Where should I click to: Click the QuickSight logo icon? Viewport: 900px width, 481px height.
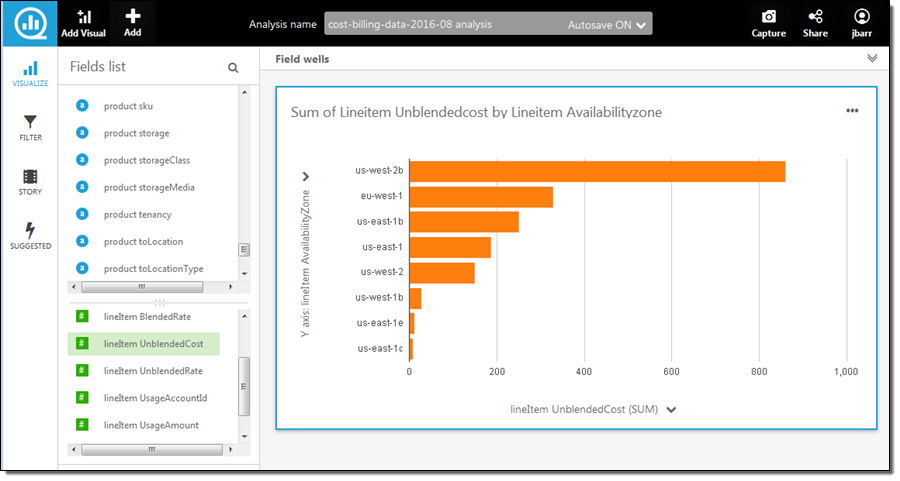[x=30, y=24]
